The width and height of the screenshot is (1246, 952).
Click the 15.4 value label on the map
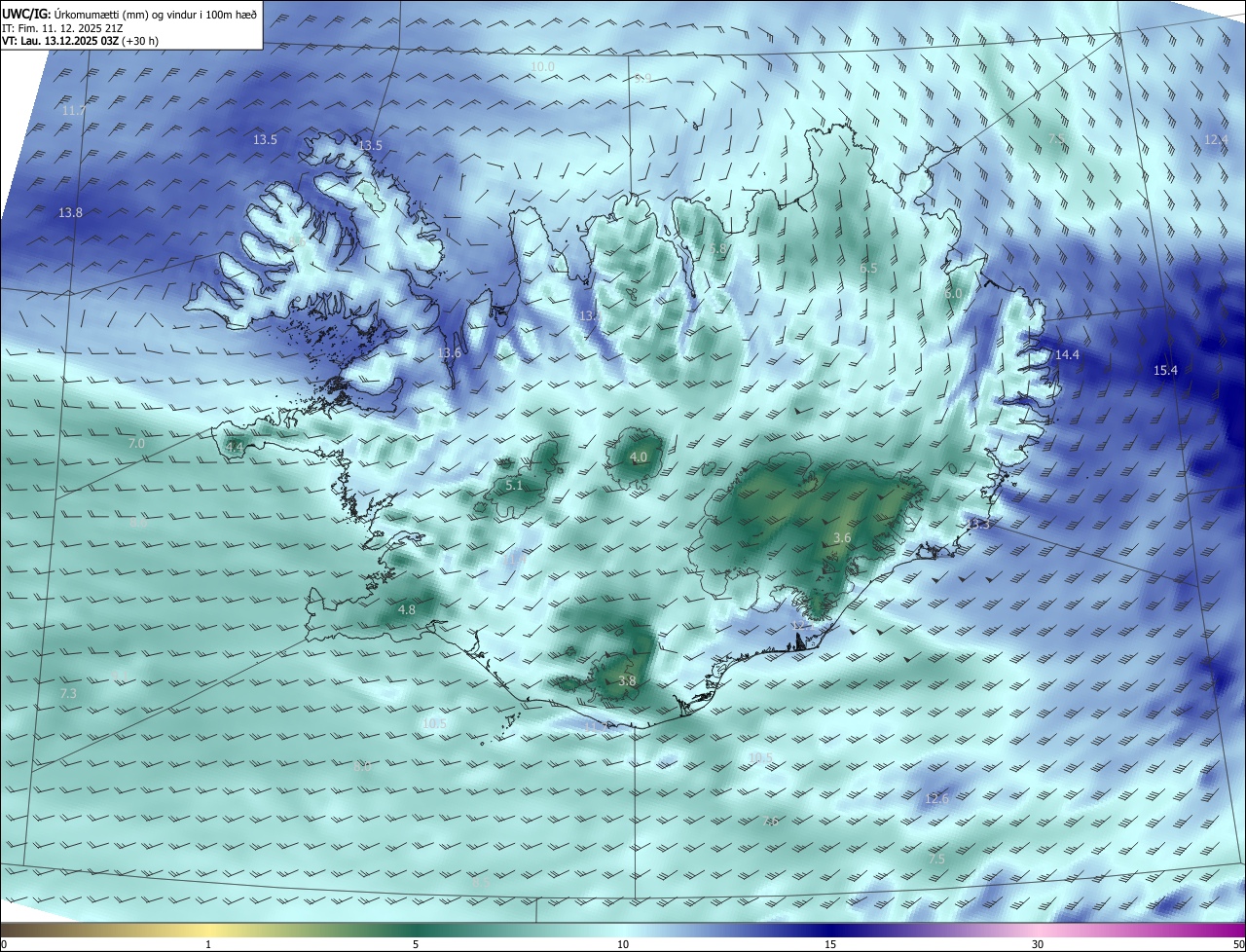(1165, 371)
